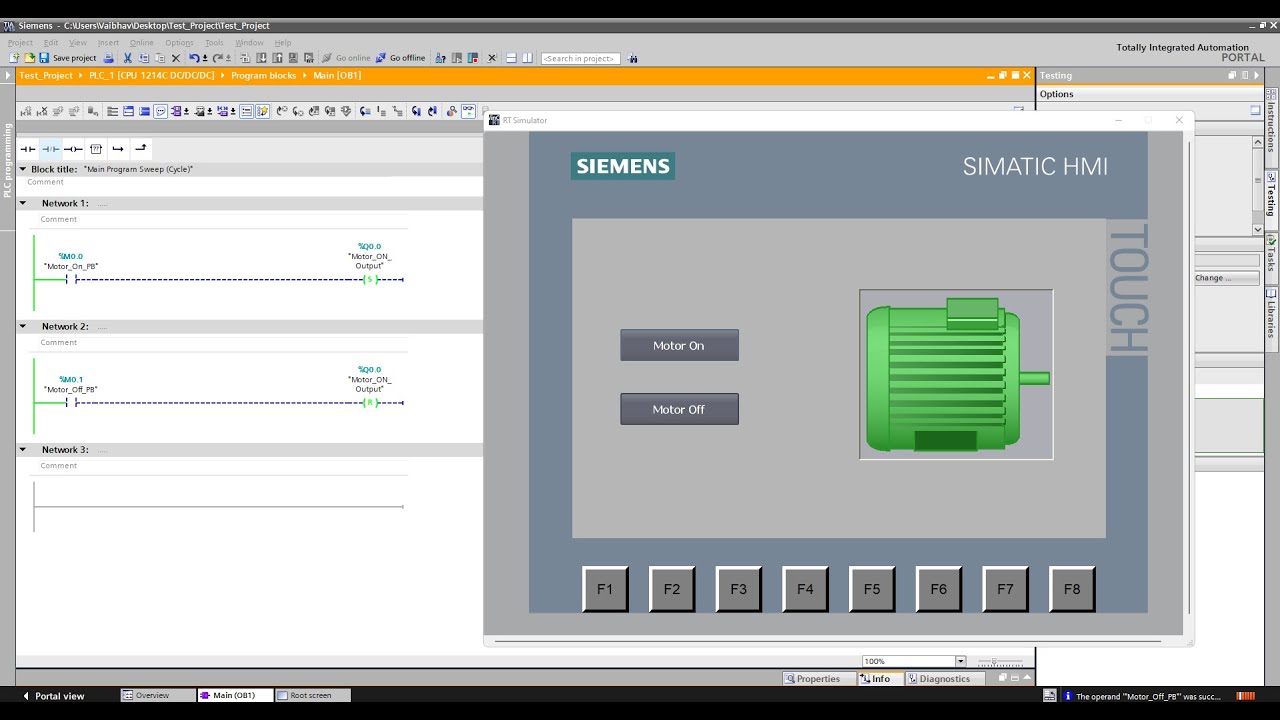Open the Help menu

(x=283, y=43)
